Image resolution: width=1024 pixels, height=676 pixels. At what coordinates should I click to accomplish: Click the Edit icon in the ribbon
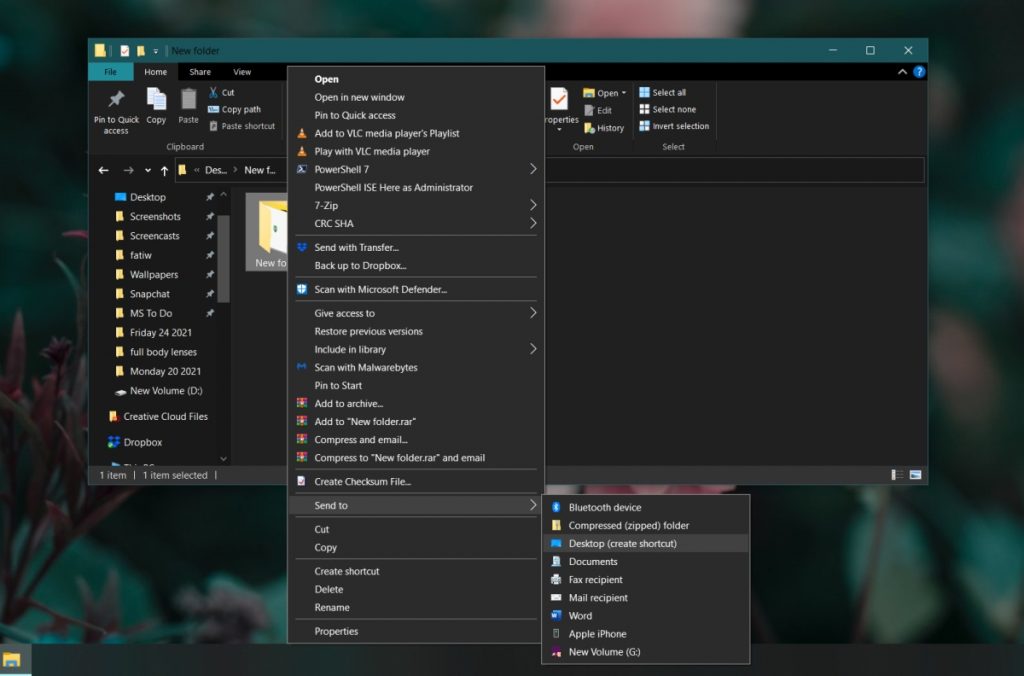coord(588,109)
